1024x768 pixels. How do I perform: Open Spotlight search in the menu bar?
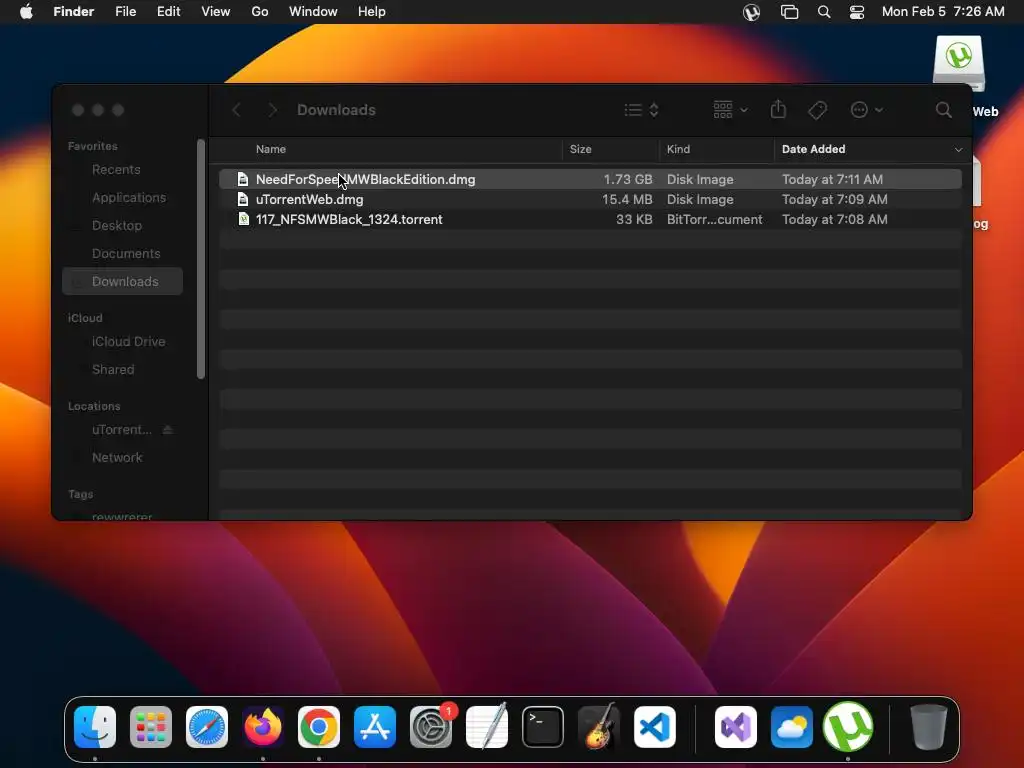824,12
